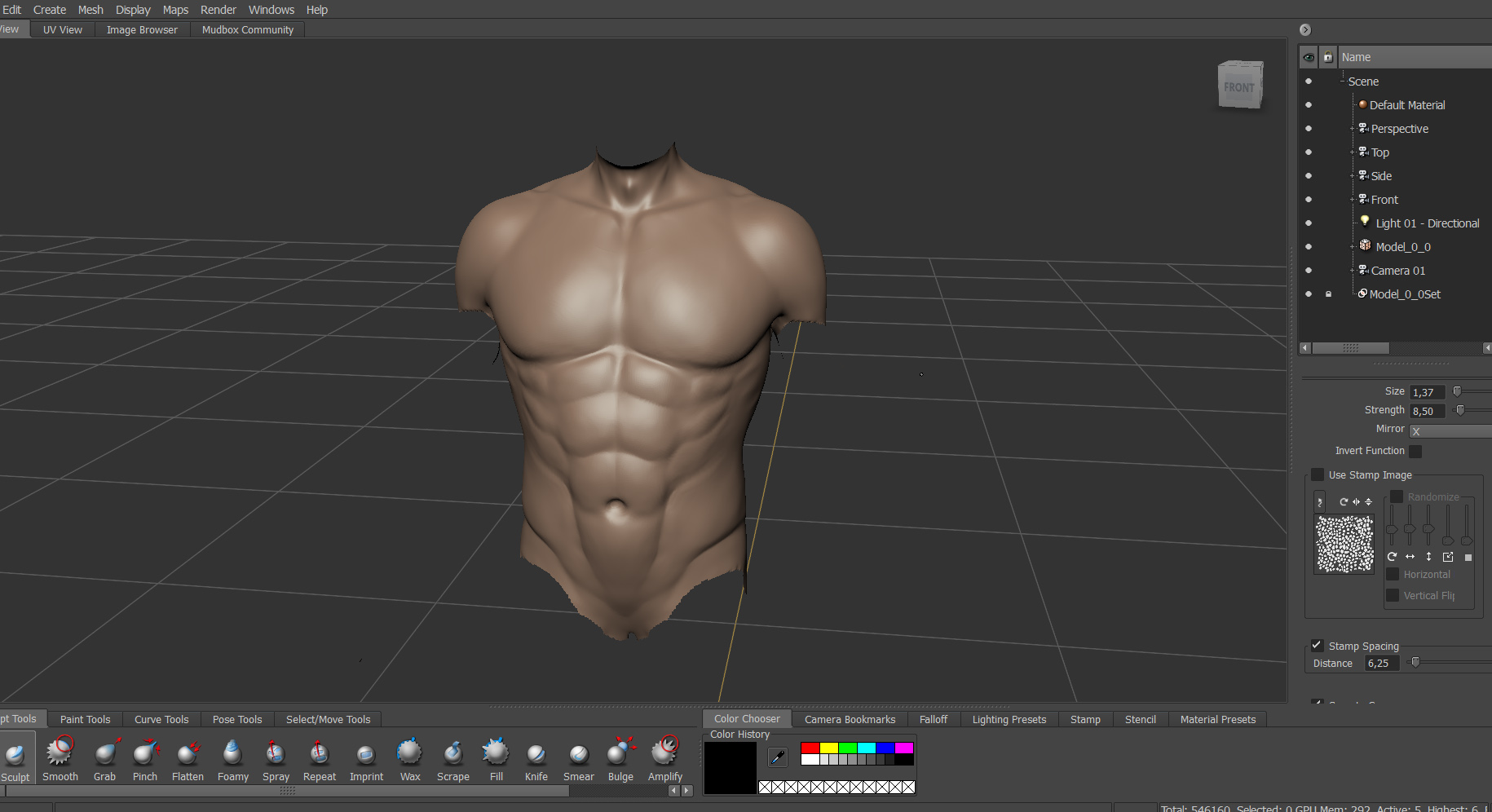This screenshot has height=812, width=1492.
Task: Click randomize scale icon under sliders
Action: coord(1448,557)
